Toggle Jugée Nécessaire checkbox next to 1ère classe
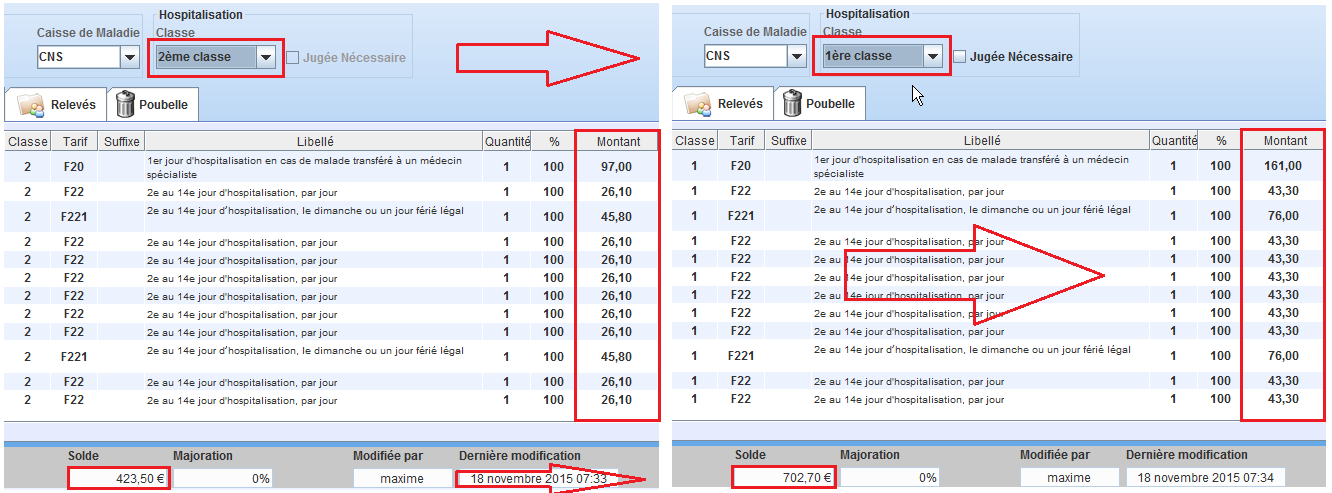Screen dimensions: 1332x493 (x=960, y=57)
